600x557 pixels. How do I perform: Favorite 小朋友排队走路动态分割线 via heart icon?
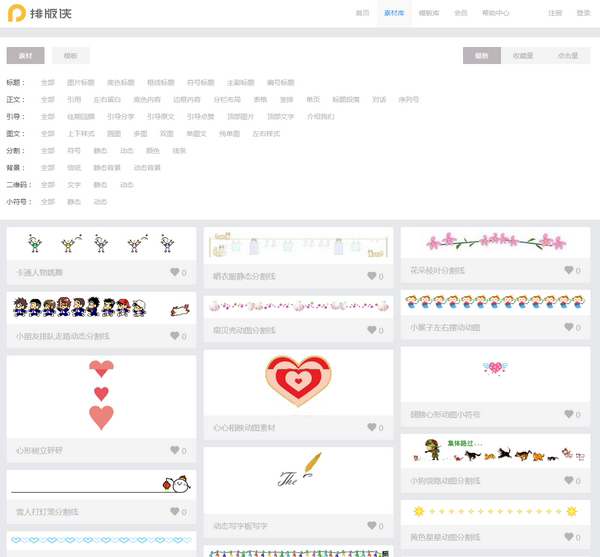click(174, 336)
